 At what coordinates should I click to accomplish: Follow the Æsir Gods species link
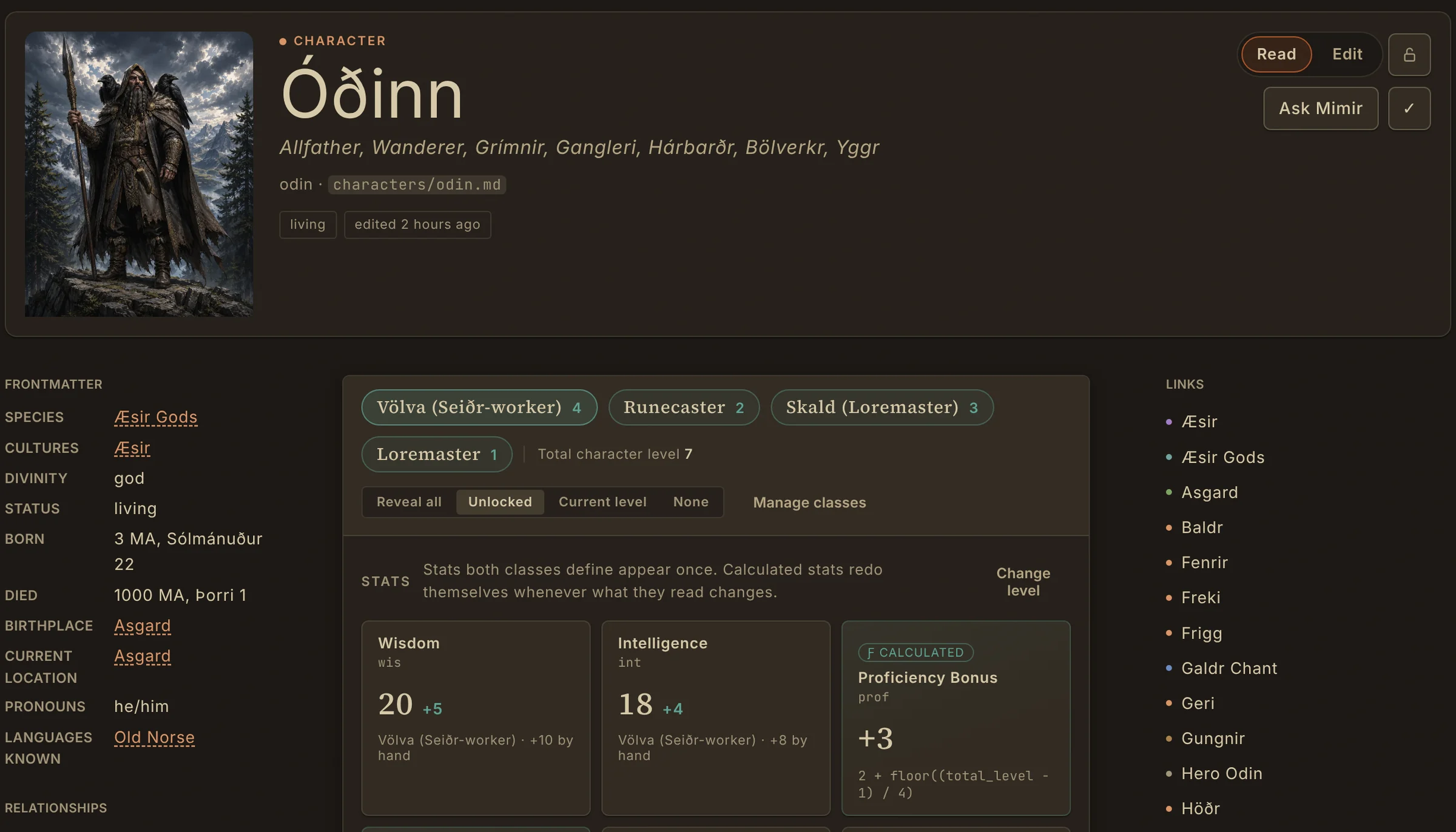155,418
